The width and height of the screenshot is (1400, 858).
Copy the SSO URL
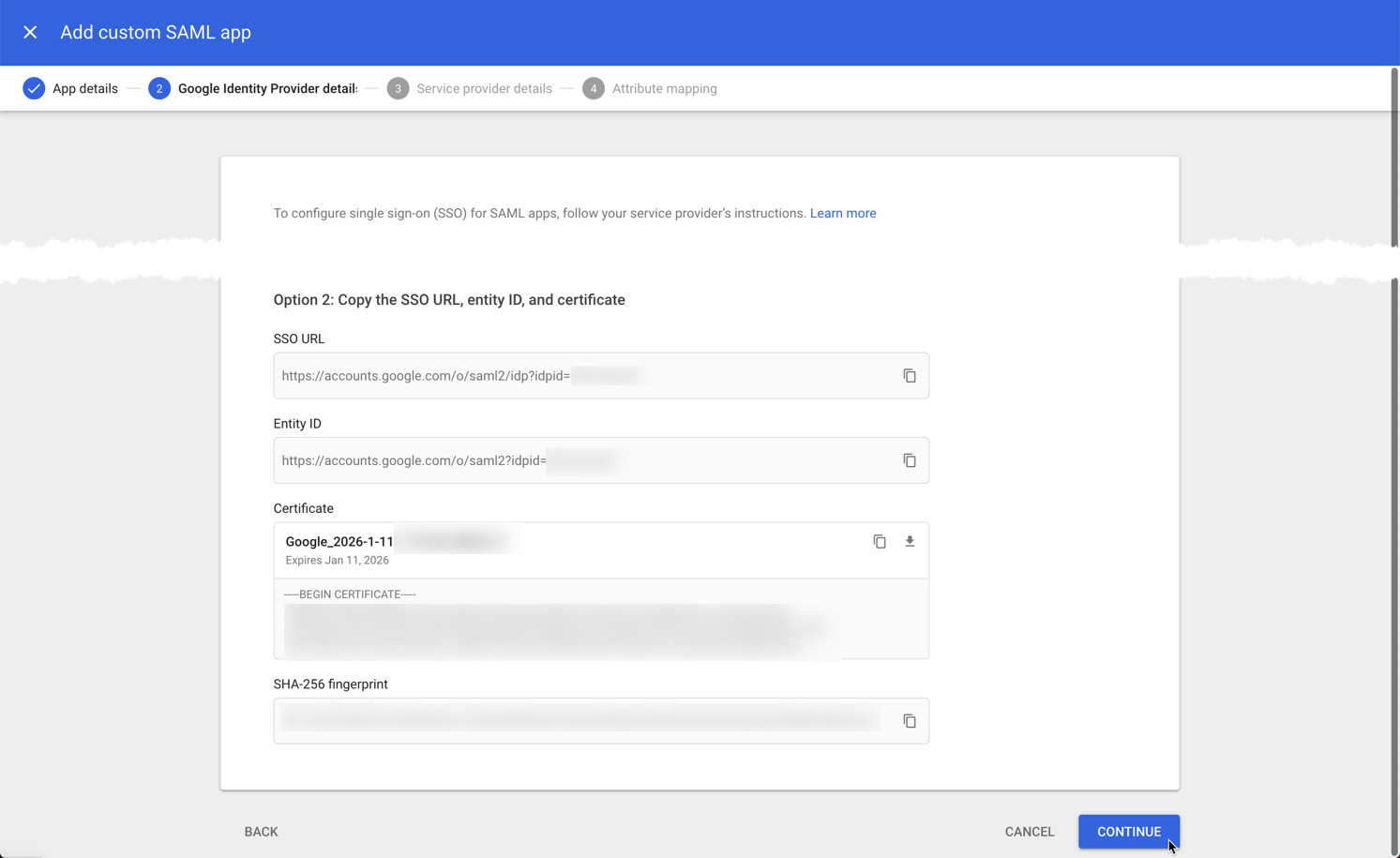point(909,375)
